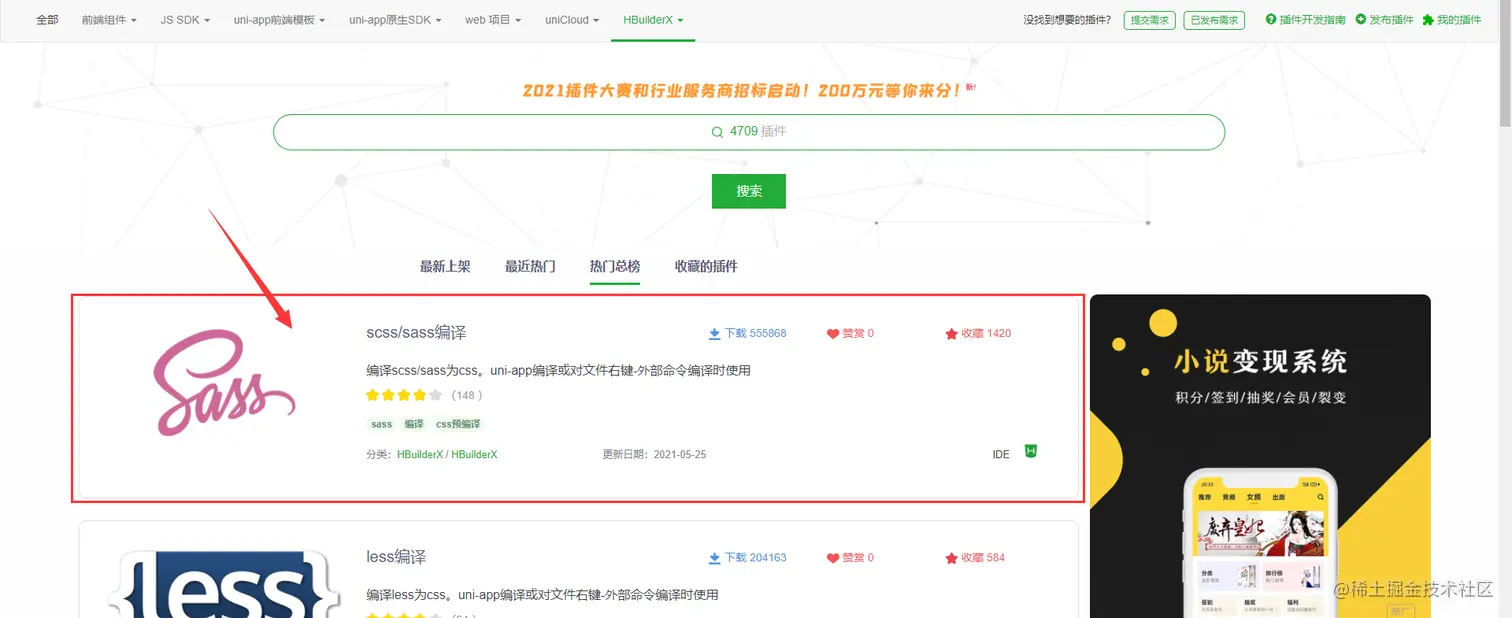The height and width of the screenshot is (618, 1512).
Task: Toggle the 收藏 star on less编译 plugin
Action: pyautogui.click(x=949, y=557)
